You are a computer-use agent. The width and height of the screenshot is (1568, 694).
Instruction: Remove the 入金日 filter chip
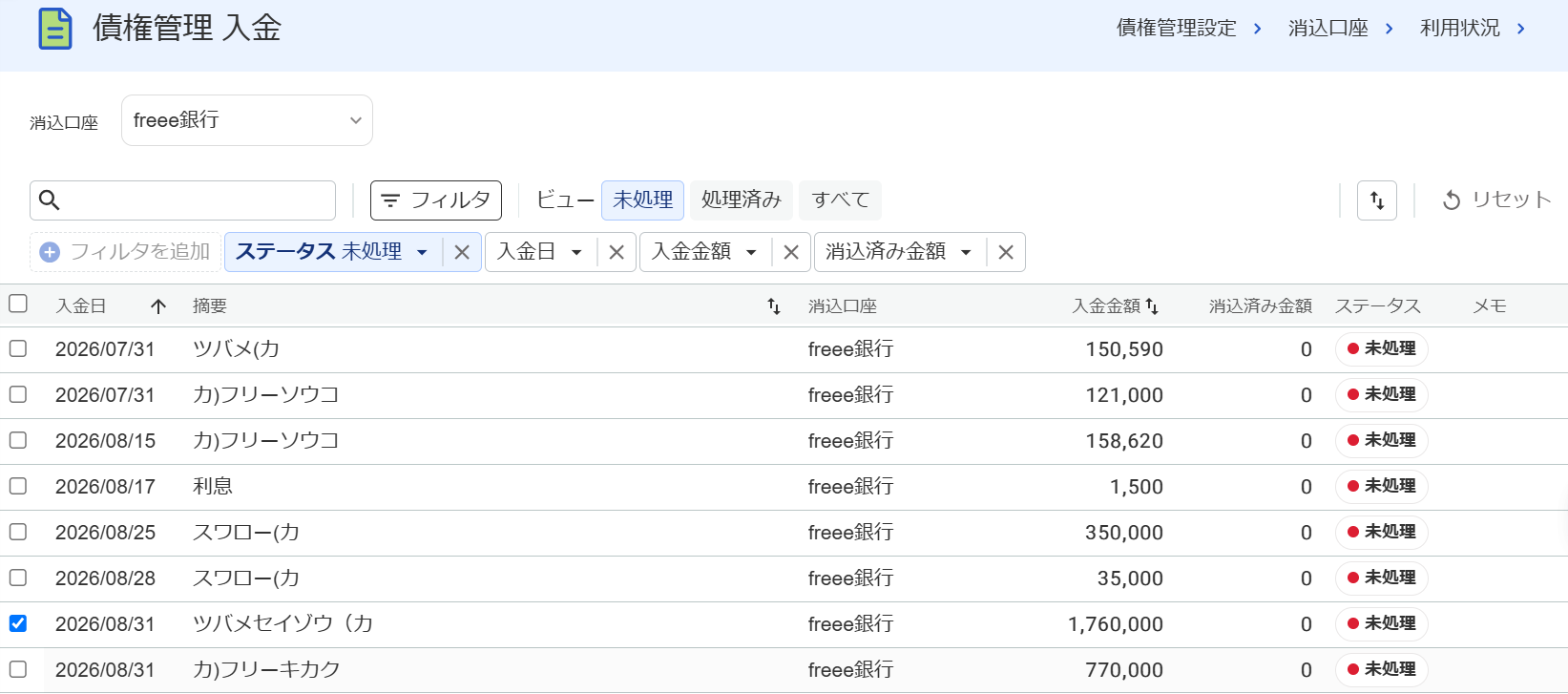[x=617, y=252]
